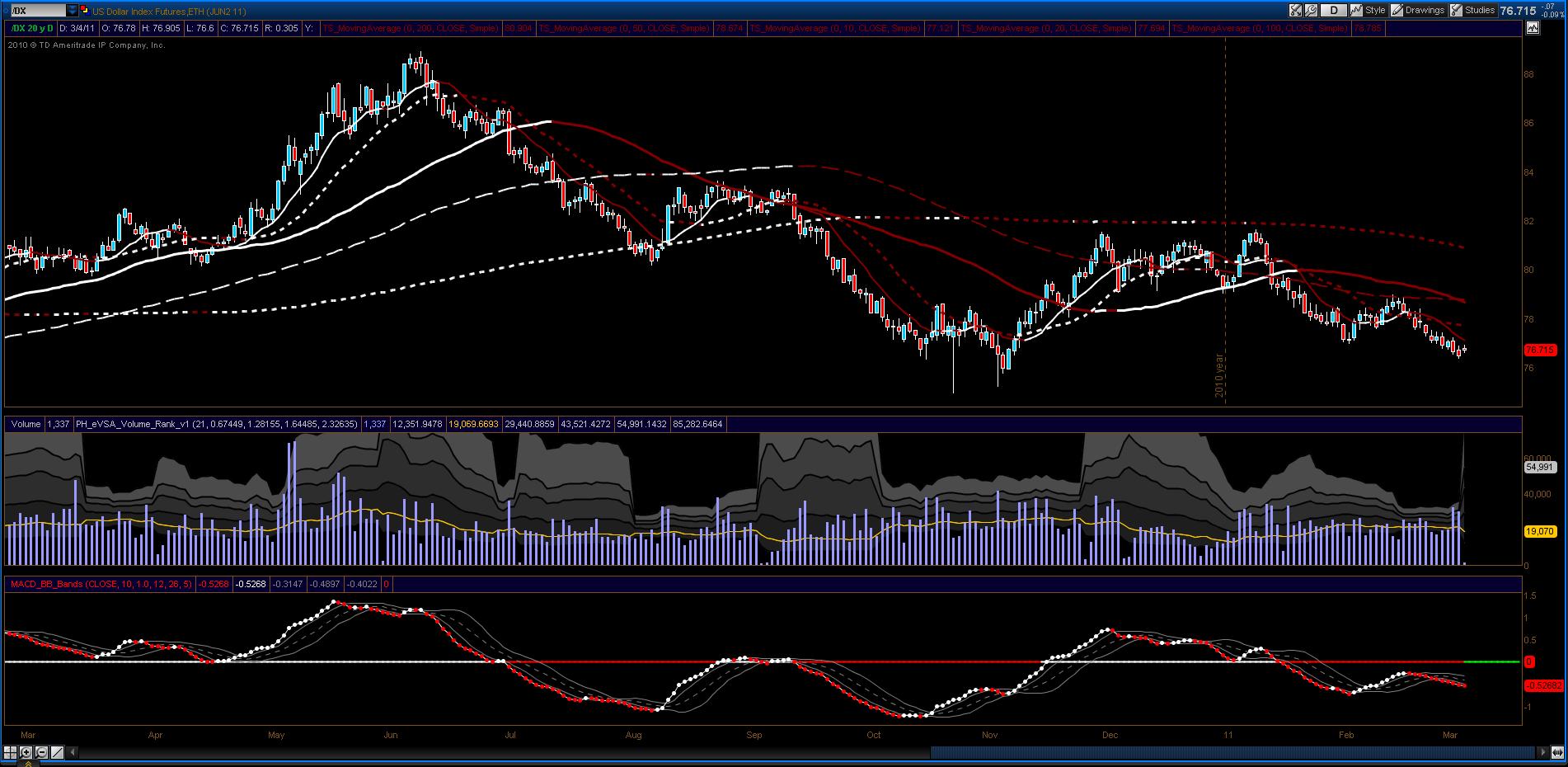Open the quick study tool with arrow
This screenshot has height=767, width=1568.
point(1295,11)
